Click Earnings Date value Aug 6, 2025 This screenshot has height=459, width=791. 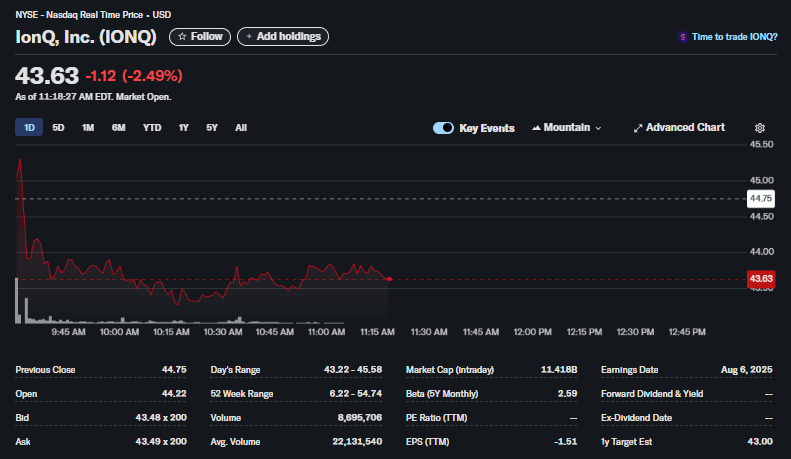pyautogui.click(x=747, y=370)
